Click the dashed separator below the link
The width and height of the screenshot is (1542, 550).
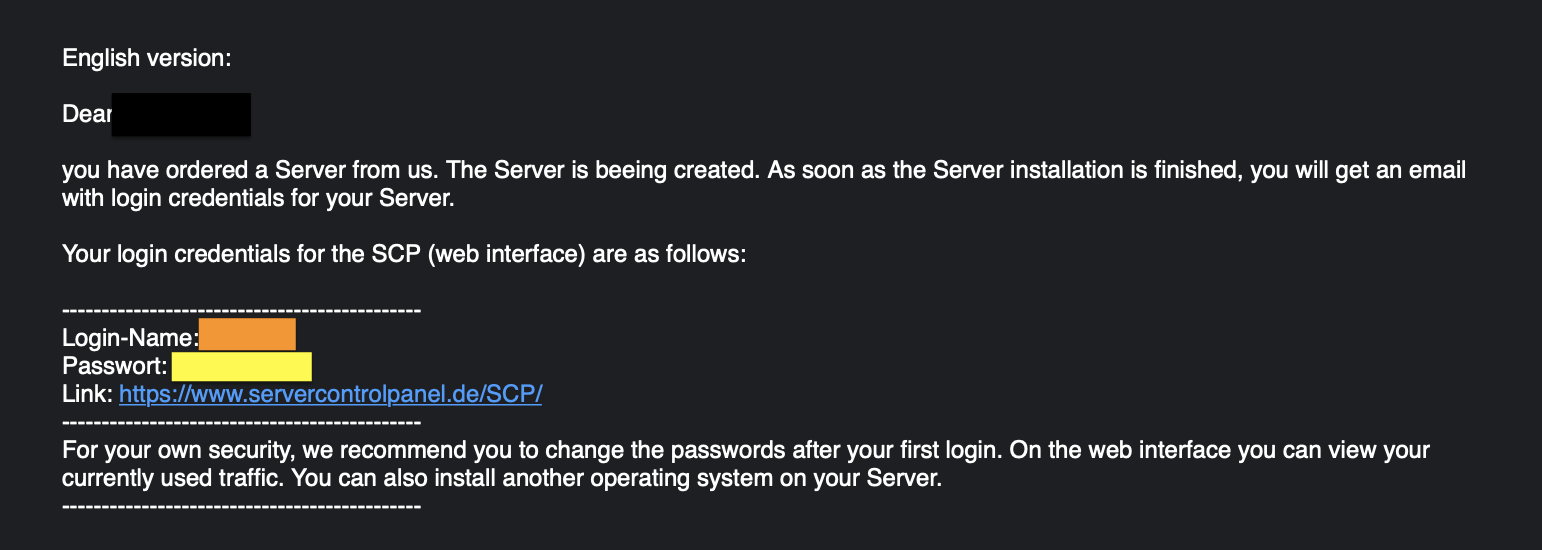tap(241, 422)
